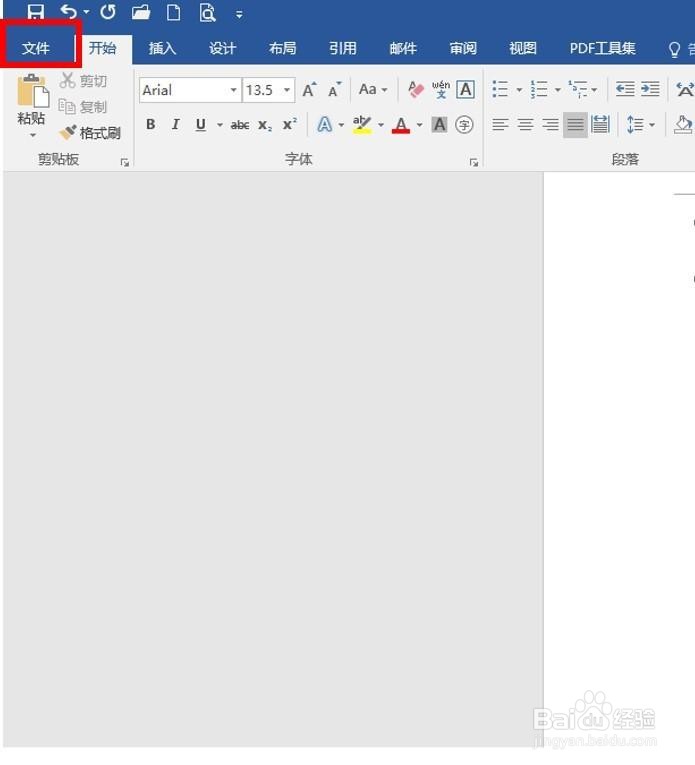
Task: Click 剪切 (Cut)
Action: 83,81
